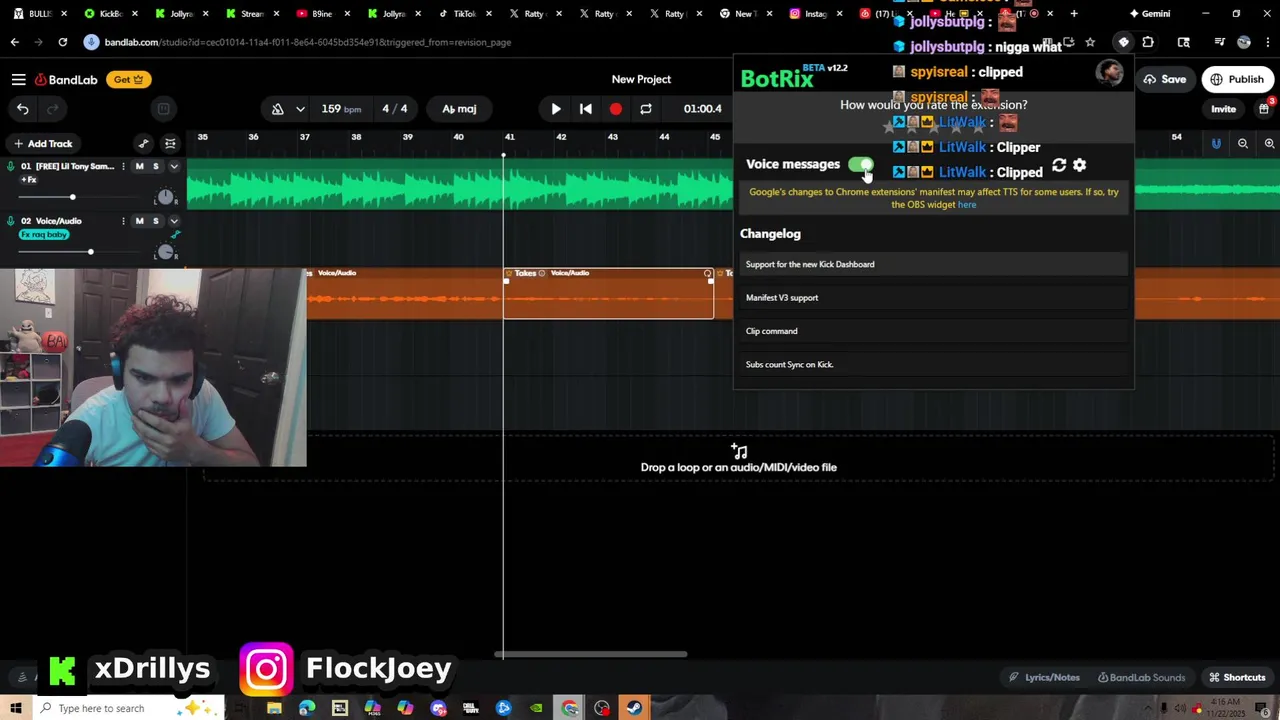Expand track 02 options chevron
The width and height of the screenshot is (1280, 720).
[174, 221]
